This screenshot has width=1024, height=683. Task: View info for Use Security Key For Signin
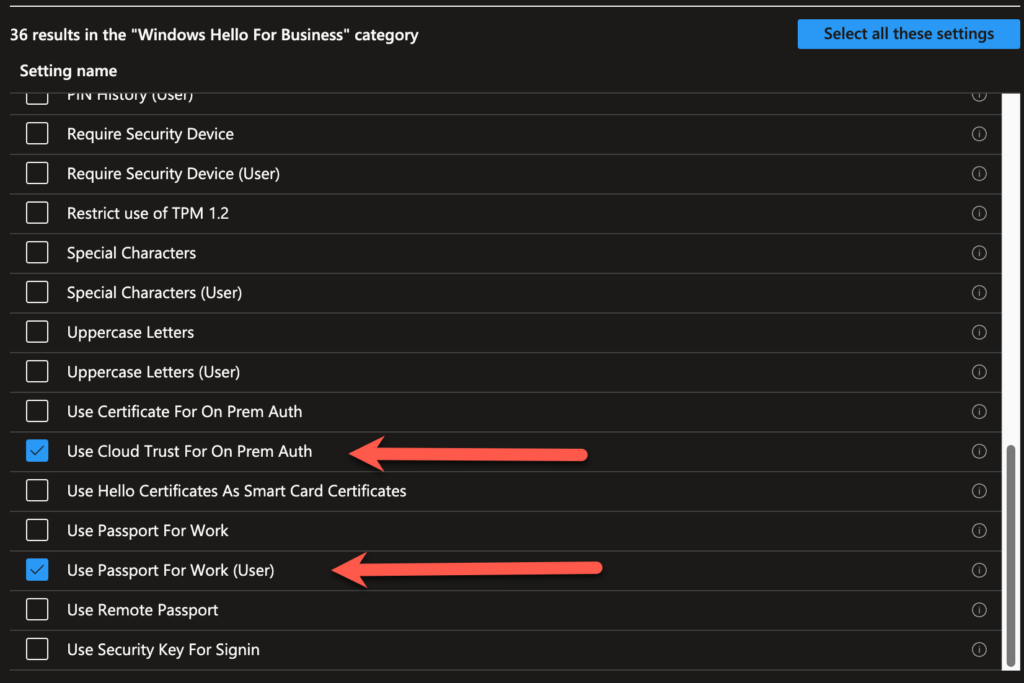(979, 649)
